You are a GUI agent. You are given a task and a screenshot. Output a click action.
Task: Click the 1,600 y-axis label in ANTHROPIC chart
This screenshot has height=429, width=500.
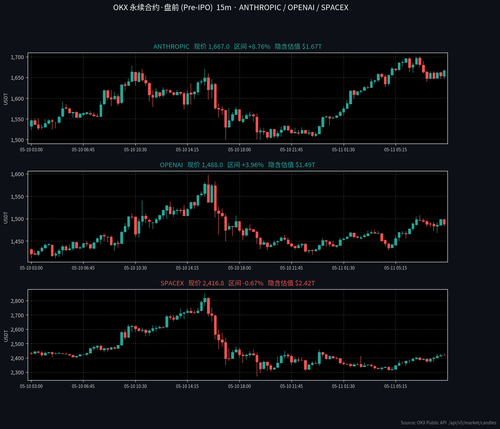click(x=17, y=99)
